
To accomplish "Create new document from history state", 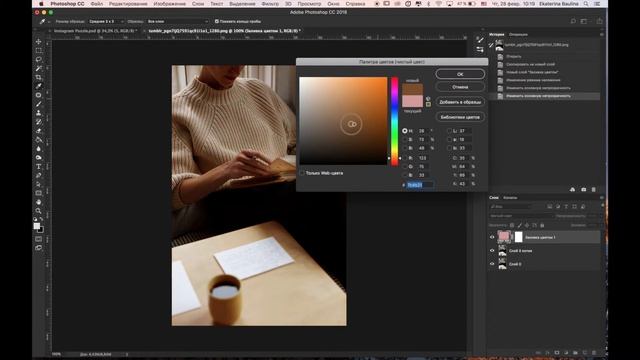I will [572, 190].
